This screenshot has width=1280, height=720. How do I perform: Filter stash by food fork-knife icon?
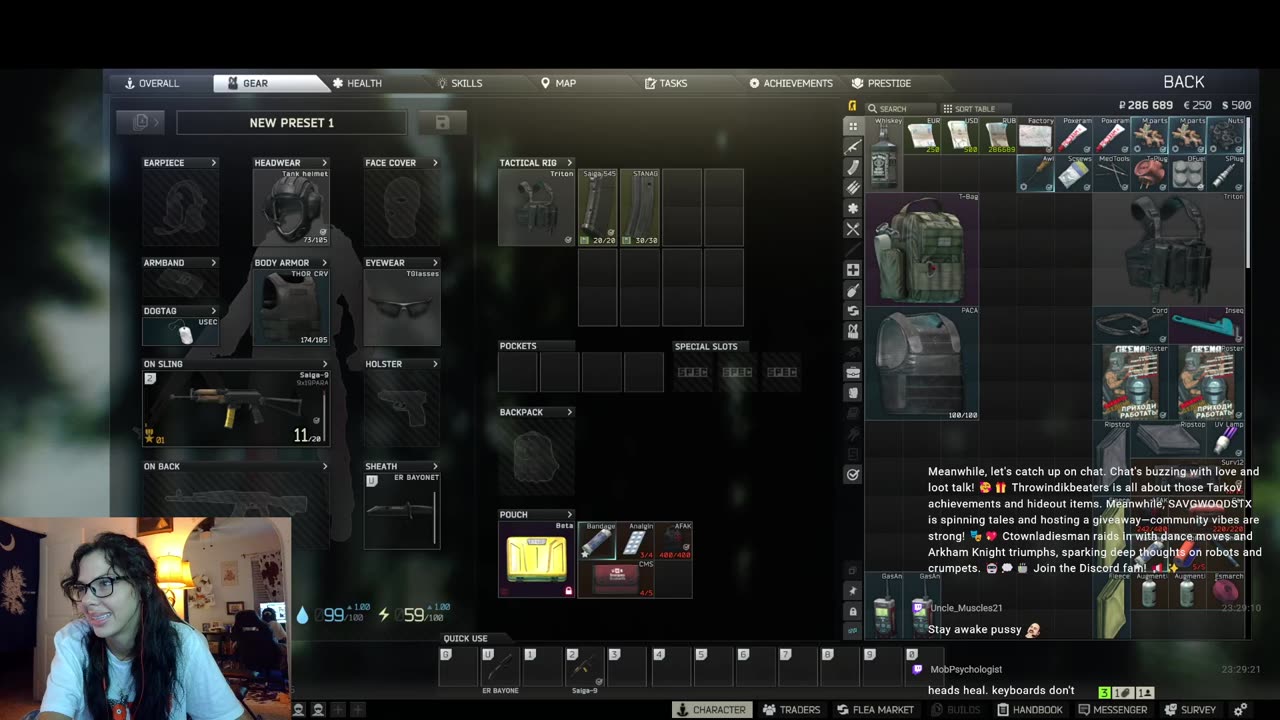click(x=853, y=229)
